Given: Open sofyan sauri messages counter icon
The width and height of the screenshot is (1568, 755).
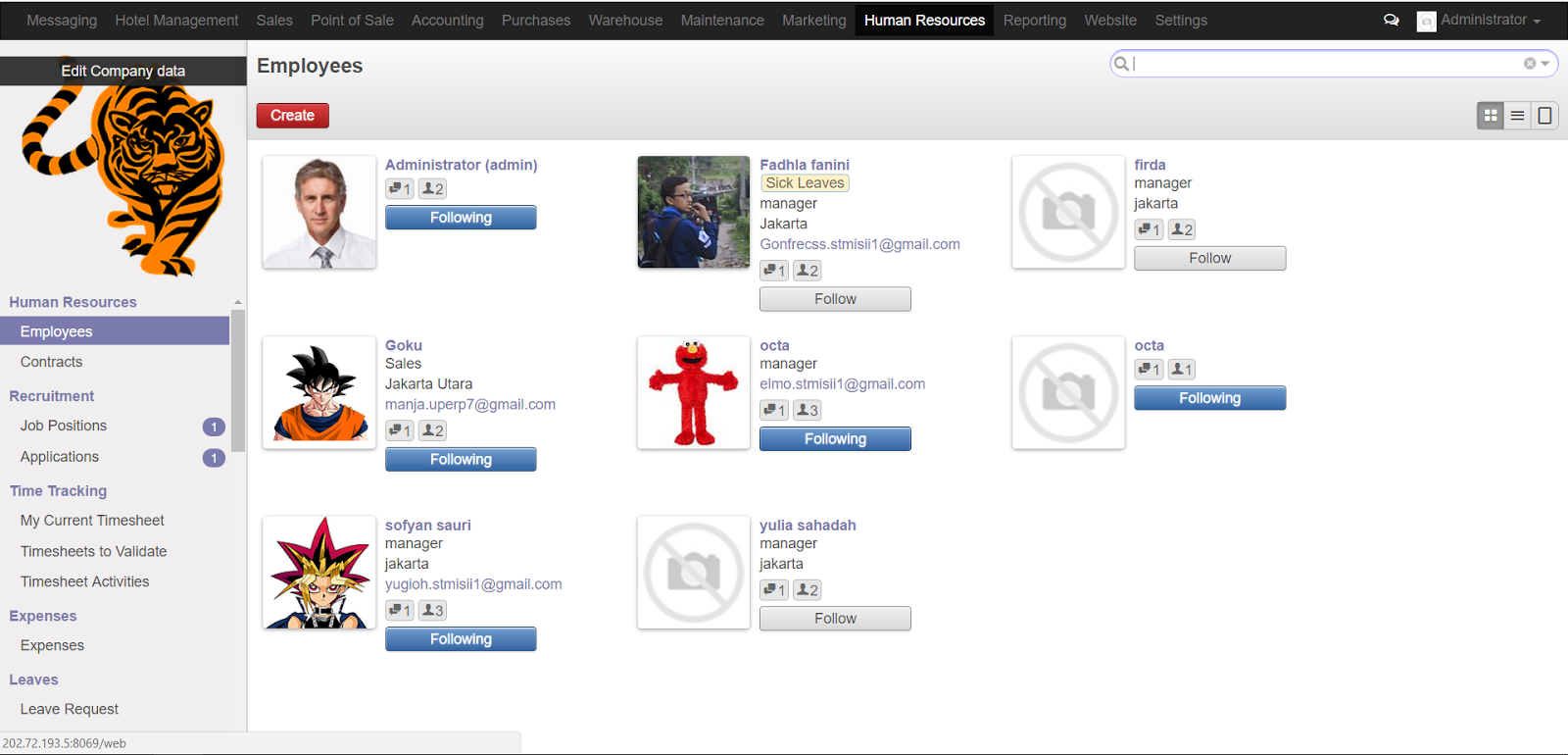Looking at the screenshot, I should (x=400, y=610).
